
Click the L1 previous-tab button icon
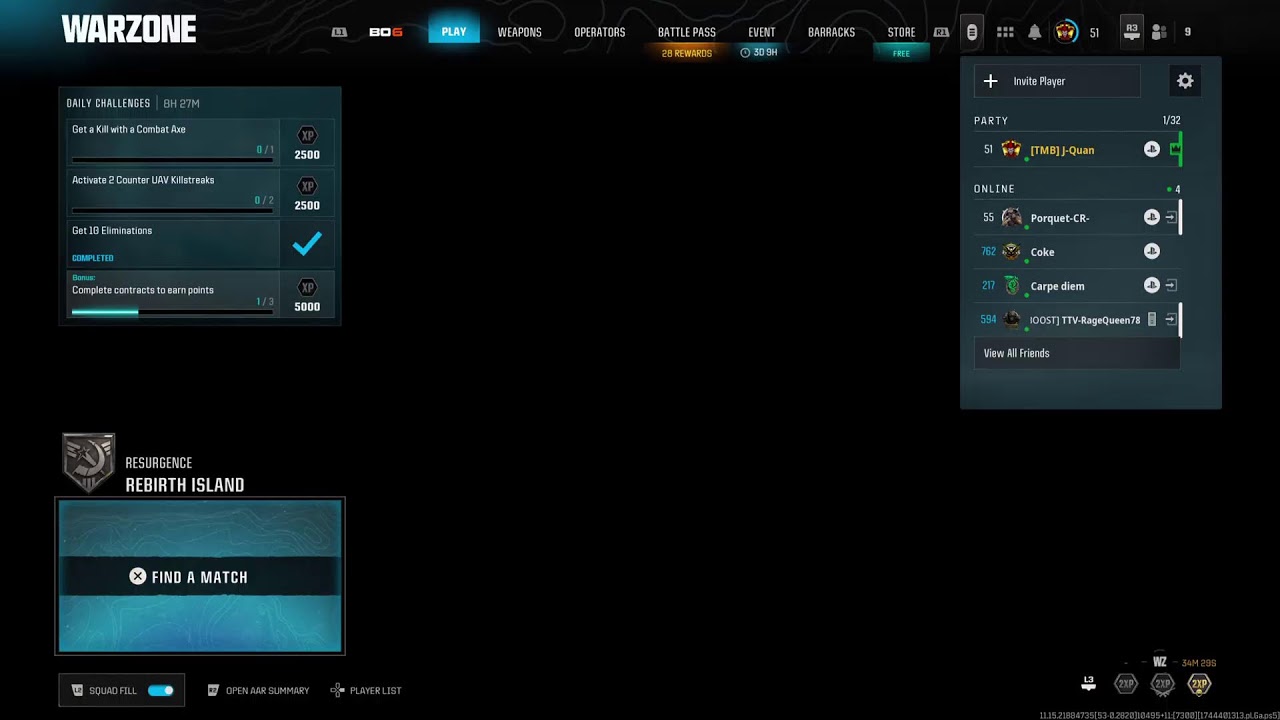click(x=339, y=32)
